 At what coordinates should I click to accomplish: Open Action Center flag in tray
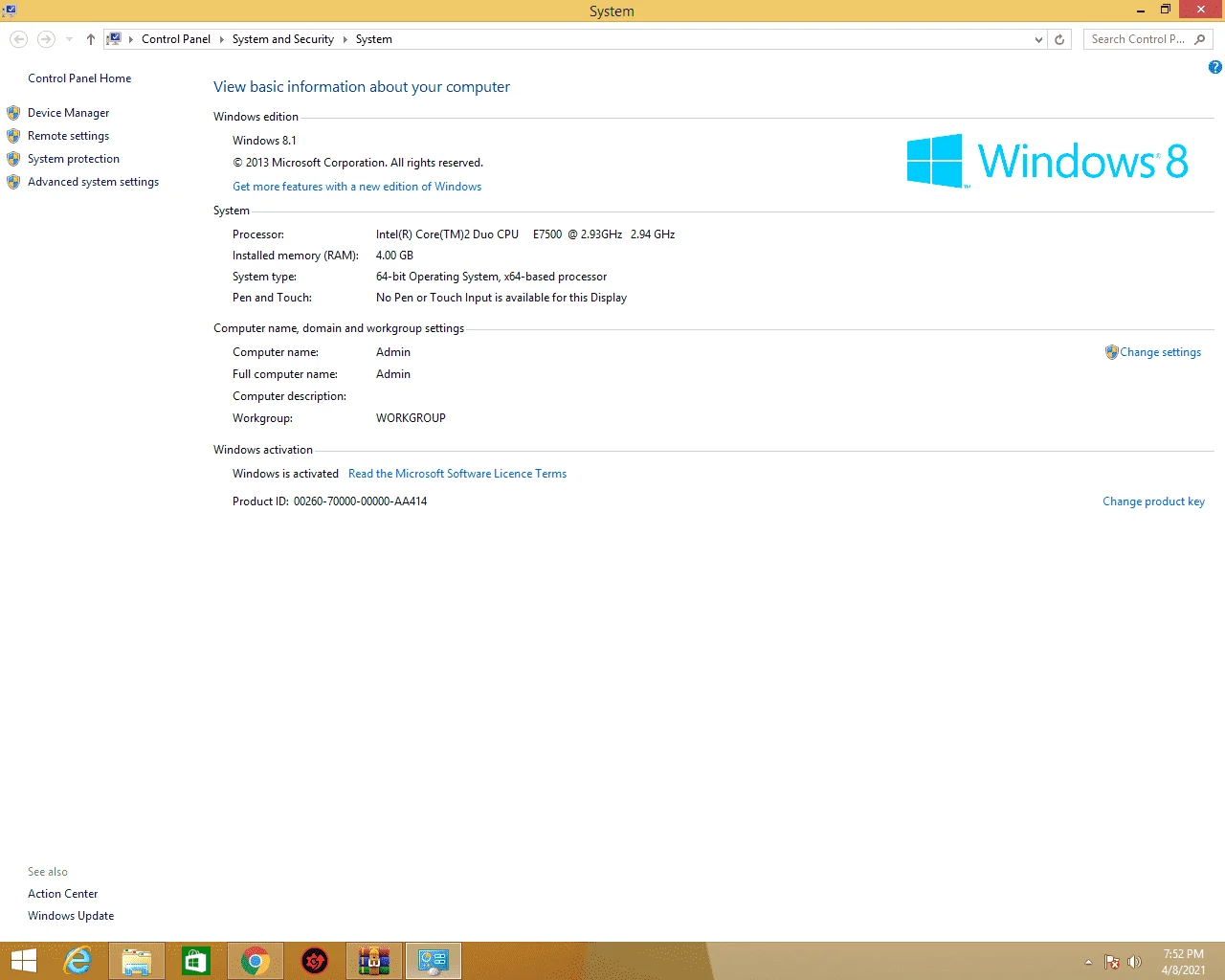click(x=1112, y=962)
